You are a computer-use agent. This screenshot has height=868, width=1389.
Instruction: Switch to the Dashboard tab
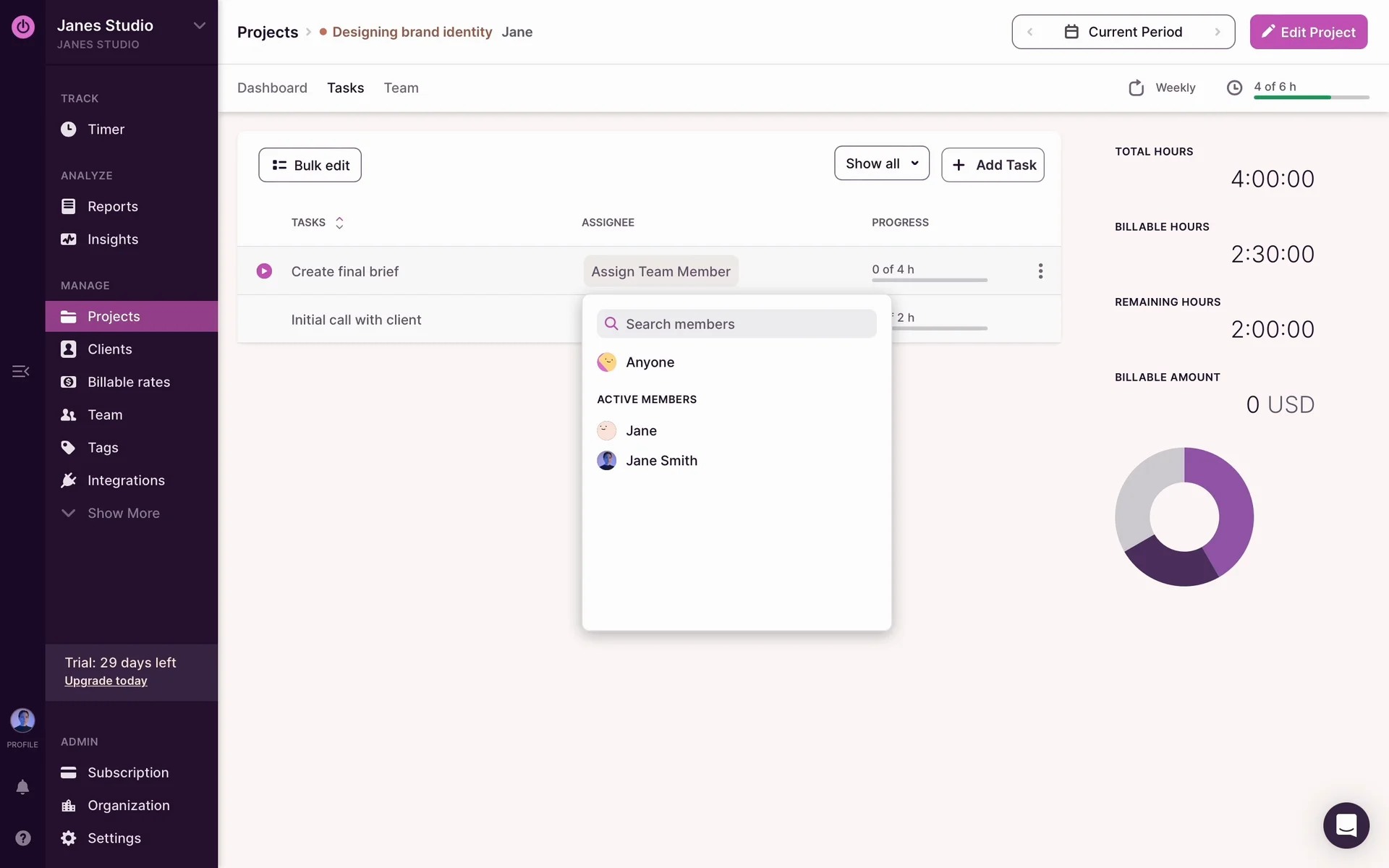coord(272,88)
